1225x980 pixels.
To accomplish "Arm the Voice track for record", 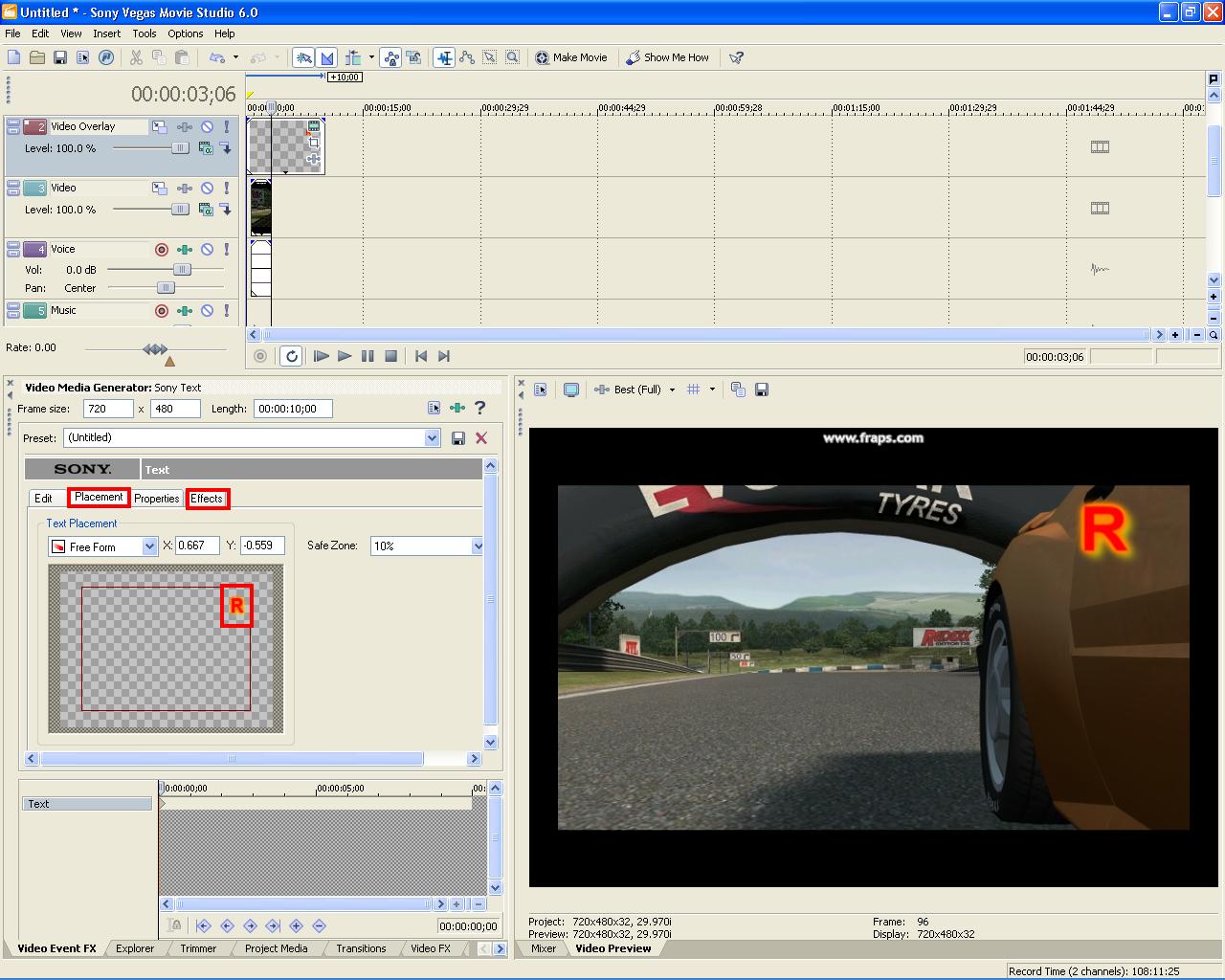I will click(x=162, y=250).
